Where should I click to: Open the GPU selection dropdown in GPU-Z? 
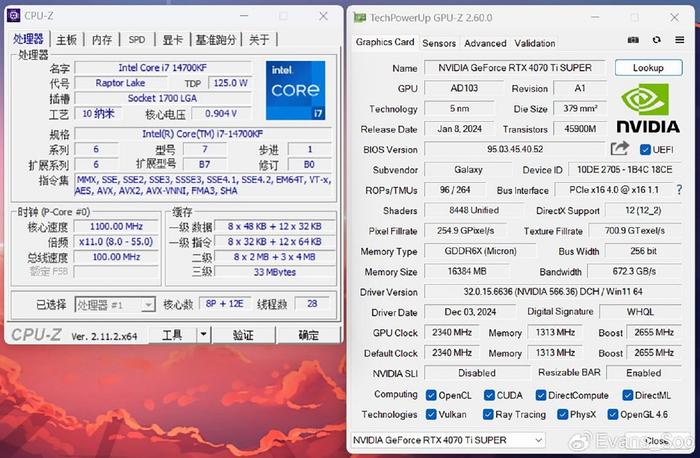pyautogui.click(x=448, y=440)
